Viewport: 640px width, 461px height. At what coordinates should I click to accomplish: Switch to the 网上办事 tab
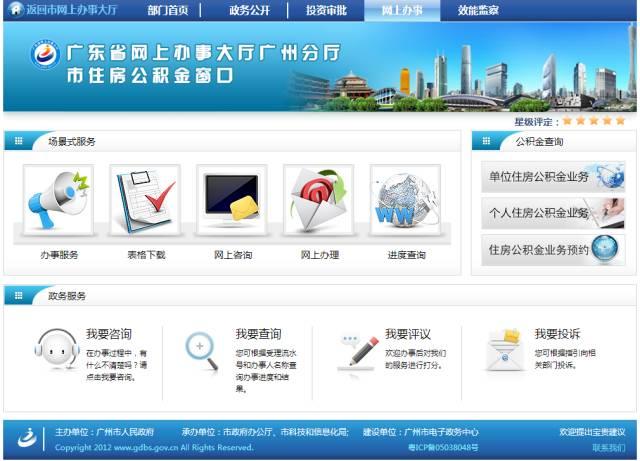pos(402,10)
